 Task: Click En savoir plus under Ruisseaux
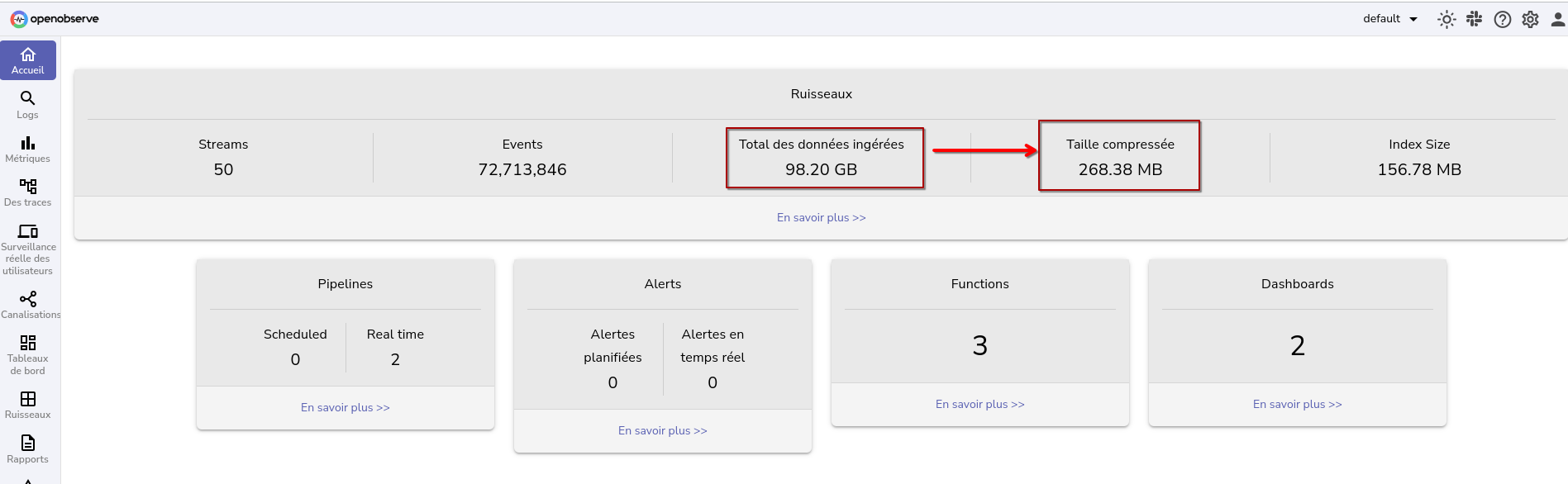[x=821, y=217]
